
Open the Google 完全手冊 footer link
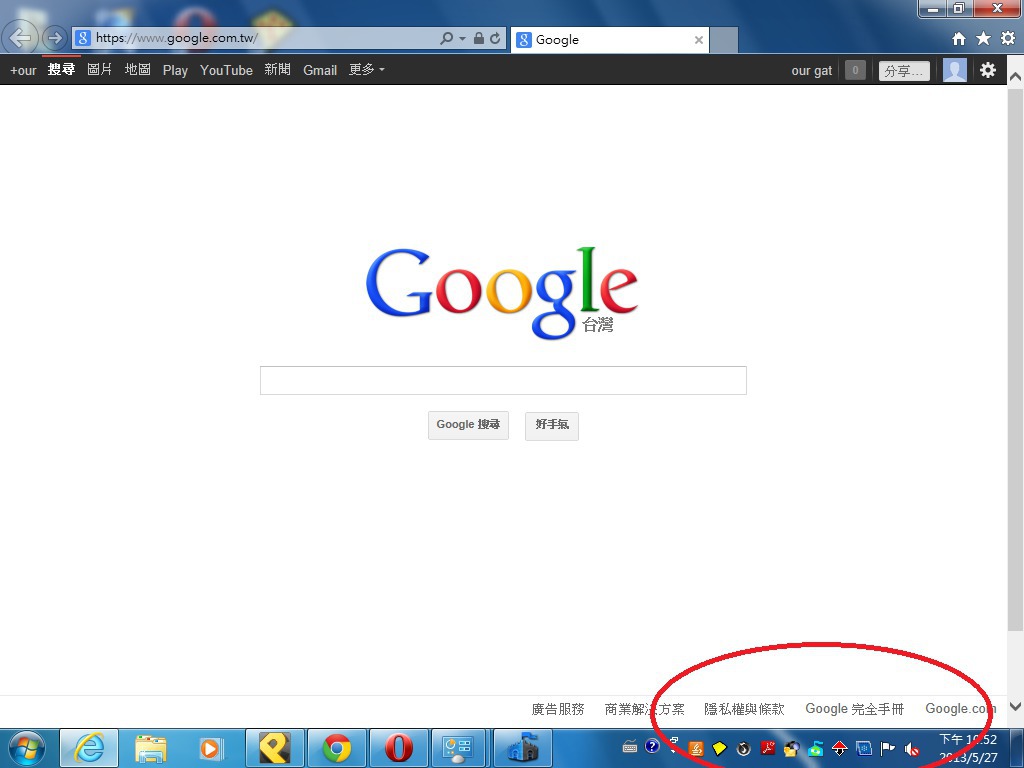(x=854, y=709)
